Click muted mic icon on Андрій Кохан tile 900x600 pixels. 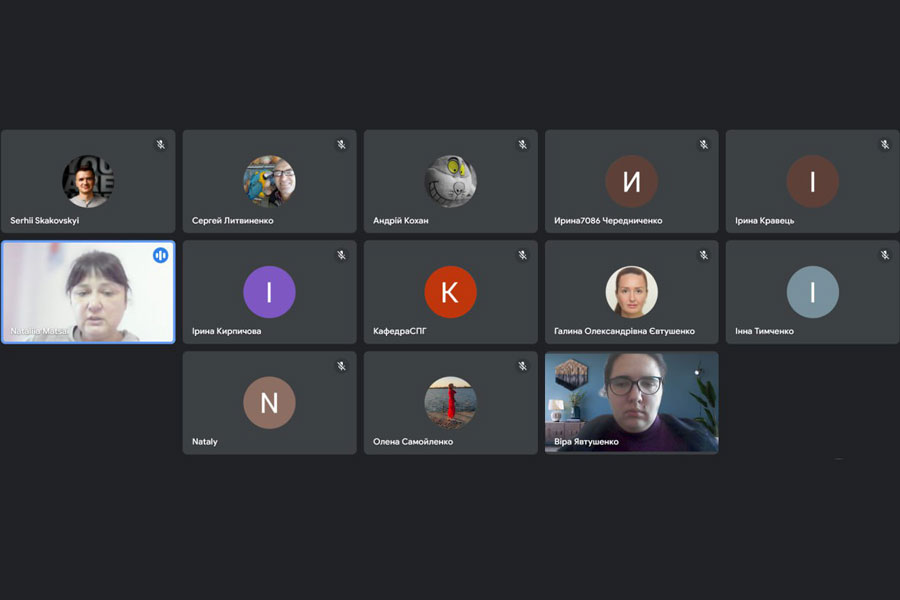pos(523,145)
